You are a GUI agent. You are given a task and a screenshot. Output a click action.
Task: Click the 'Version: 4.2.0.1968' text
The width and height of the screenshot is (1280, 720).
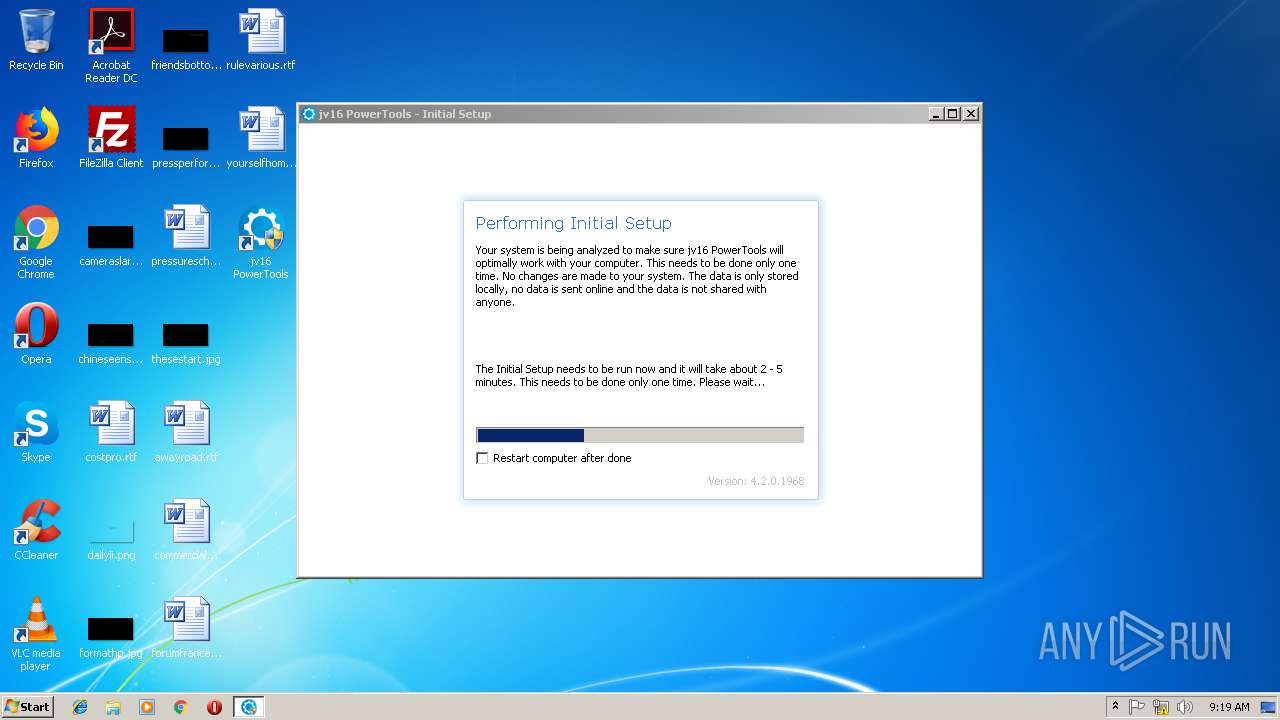click(x=756, y=481)
